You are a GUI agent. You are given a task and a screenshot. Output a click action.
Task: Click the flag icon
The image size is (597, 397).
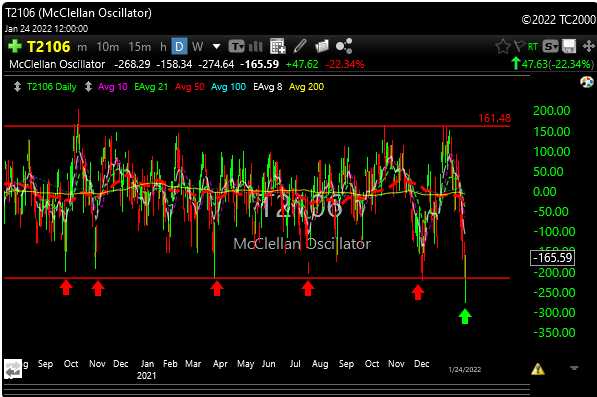point(519,46)
